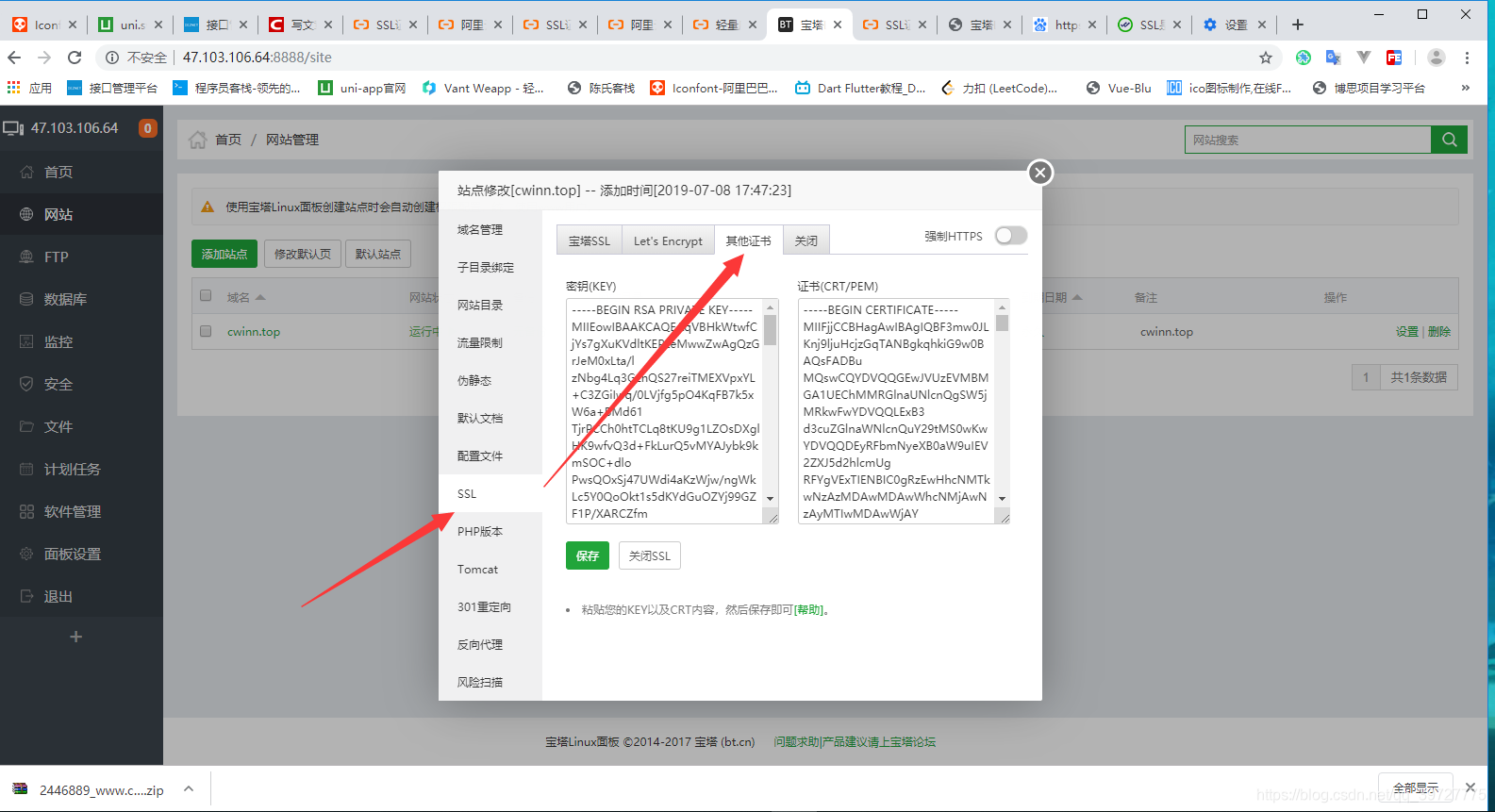Click the 软件管理 grid icon in sidebar
1495x812 pixels.
26,511
